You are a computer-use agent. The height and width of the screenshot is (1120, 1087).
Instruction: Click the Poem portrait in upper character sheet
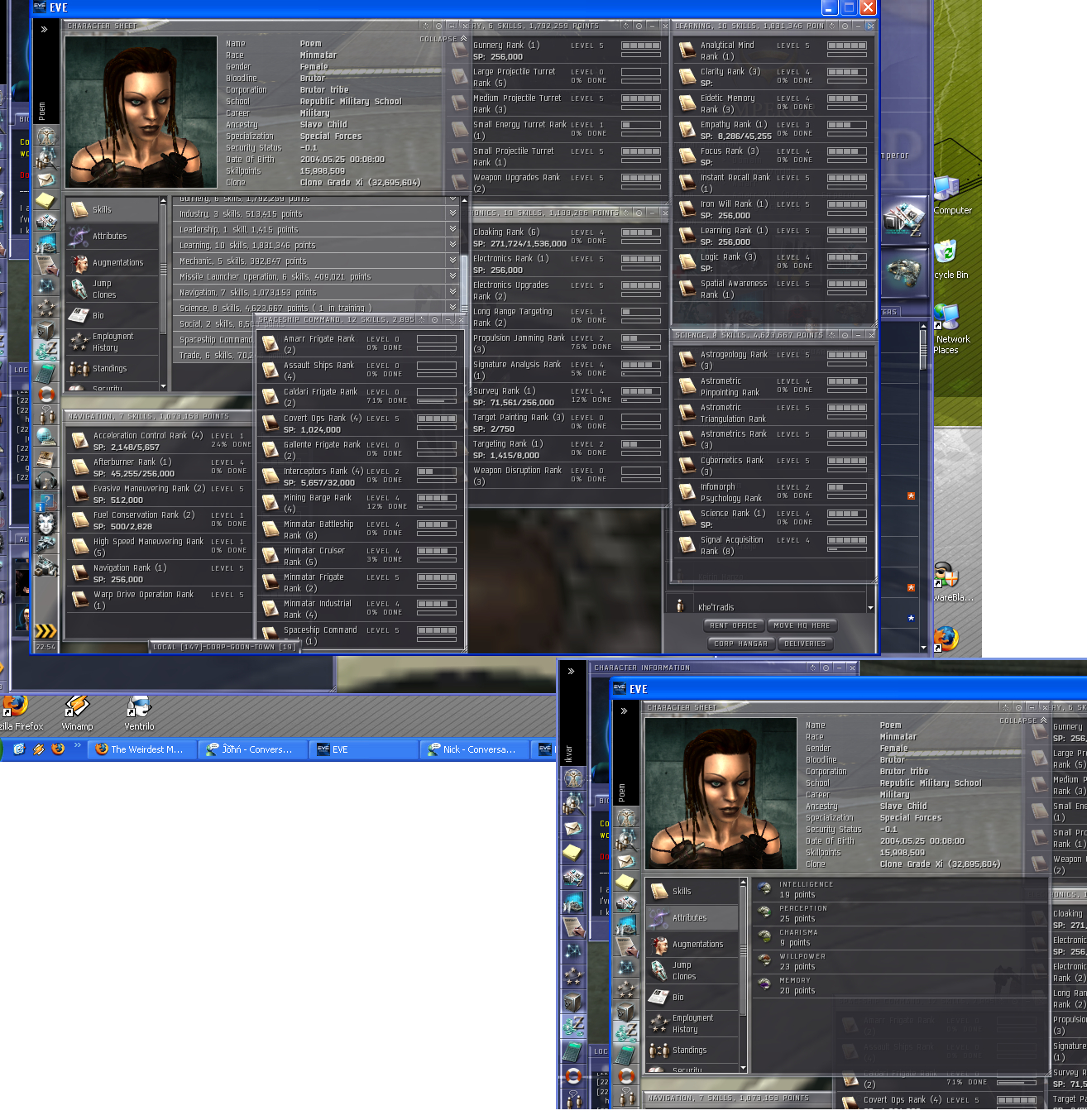click(141, 112)
